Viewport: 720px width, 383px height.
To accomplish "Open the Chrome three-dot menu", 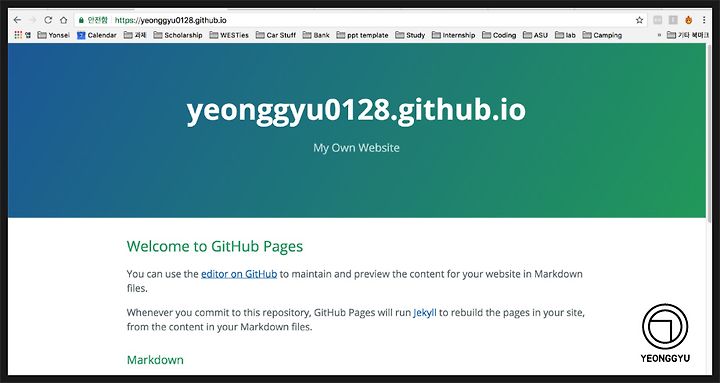I will click(x=704, y=20).
